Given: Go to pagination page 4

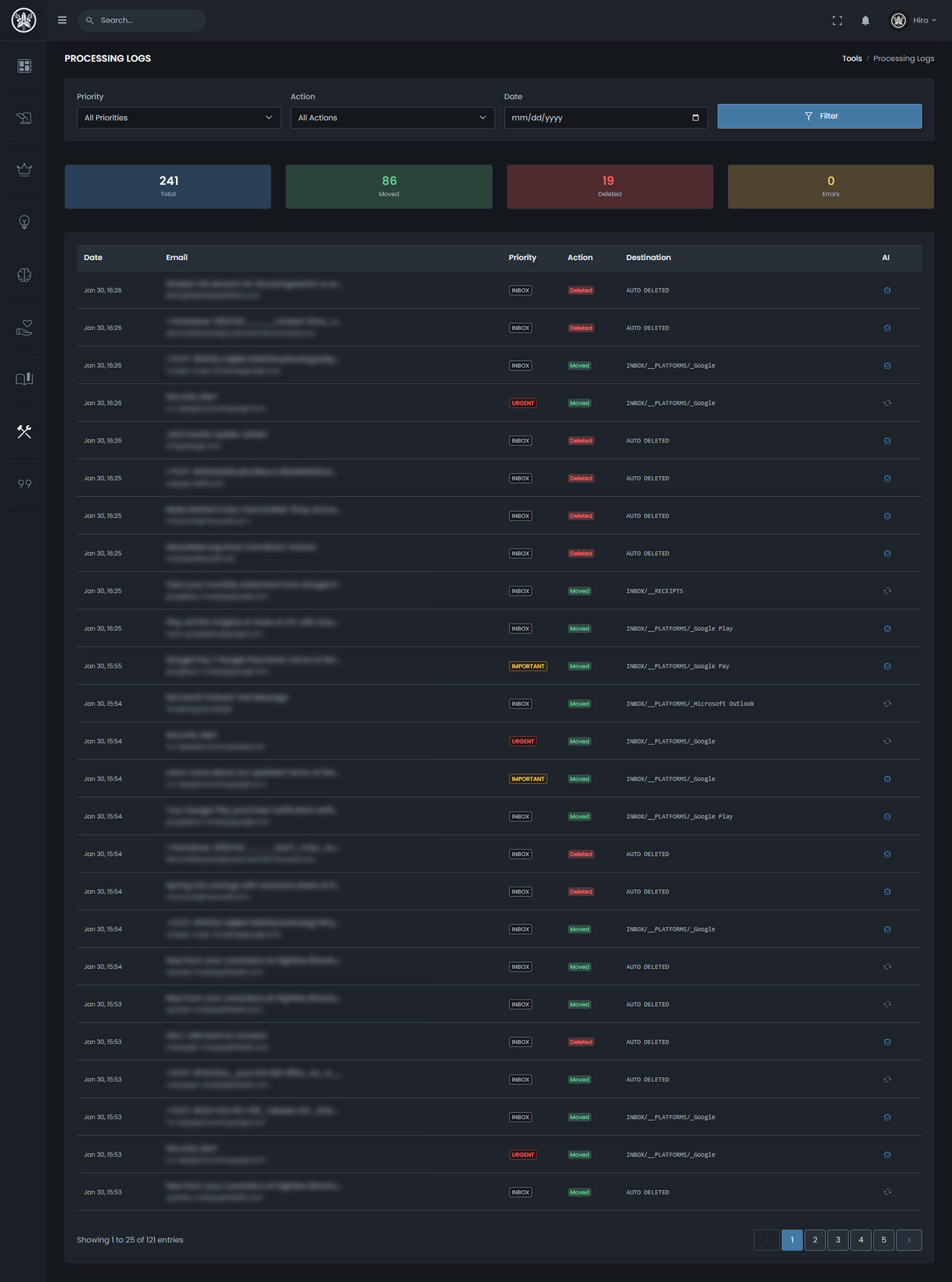Looking at the screenshot, I should click(x=861, y=1240).
